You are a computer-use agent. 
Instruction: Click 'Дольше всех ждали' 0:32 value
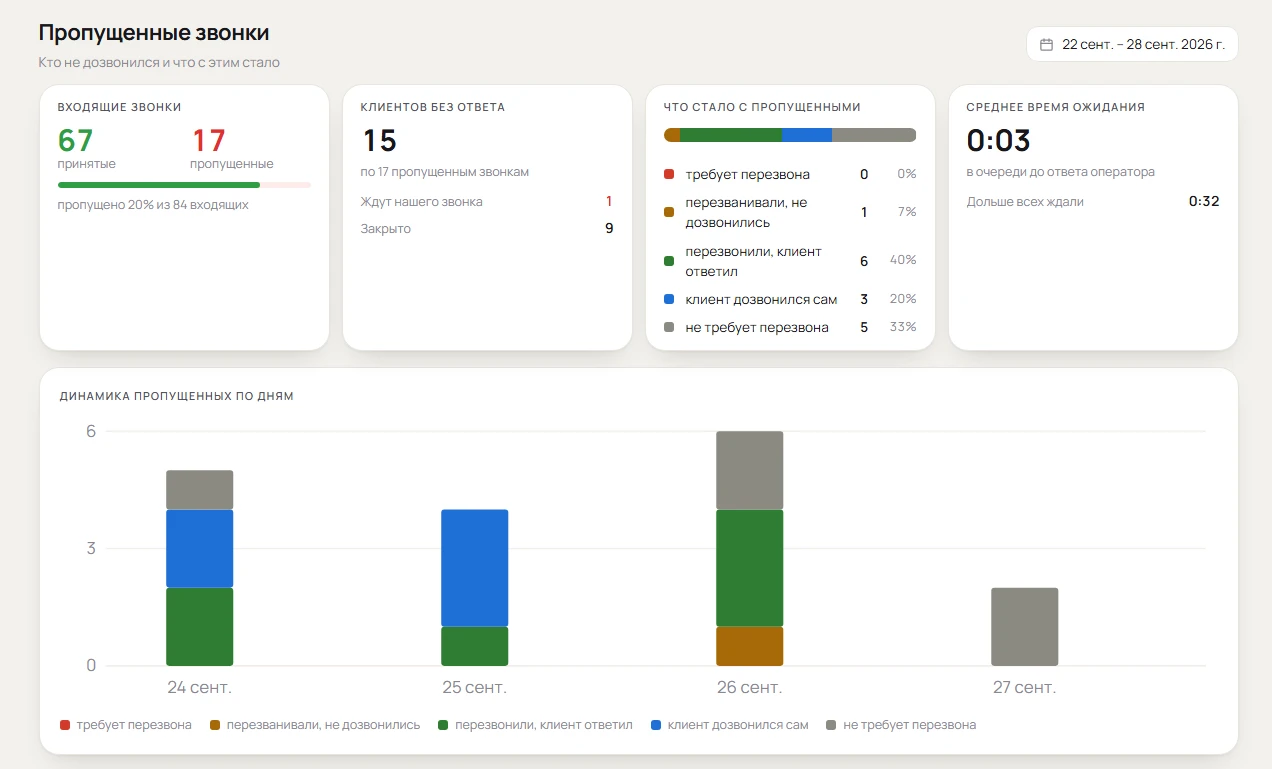(x=1204, y=201)
